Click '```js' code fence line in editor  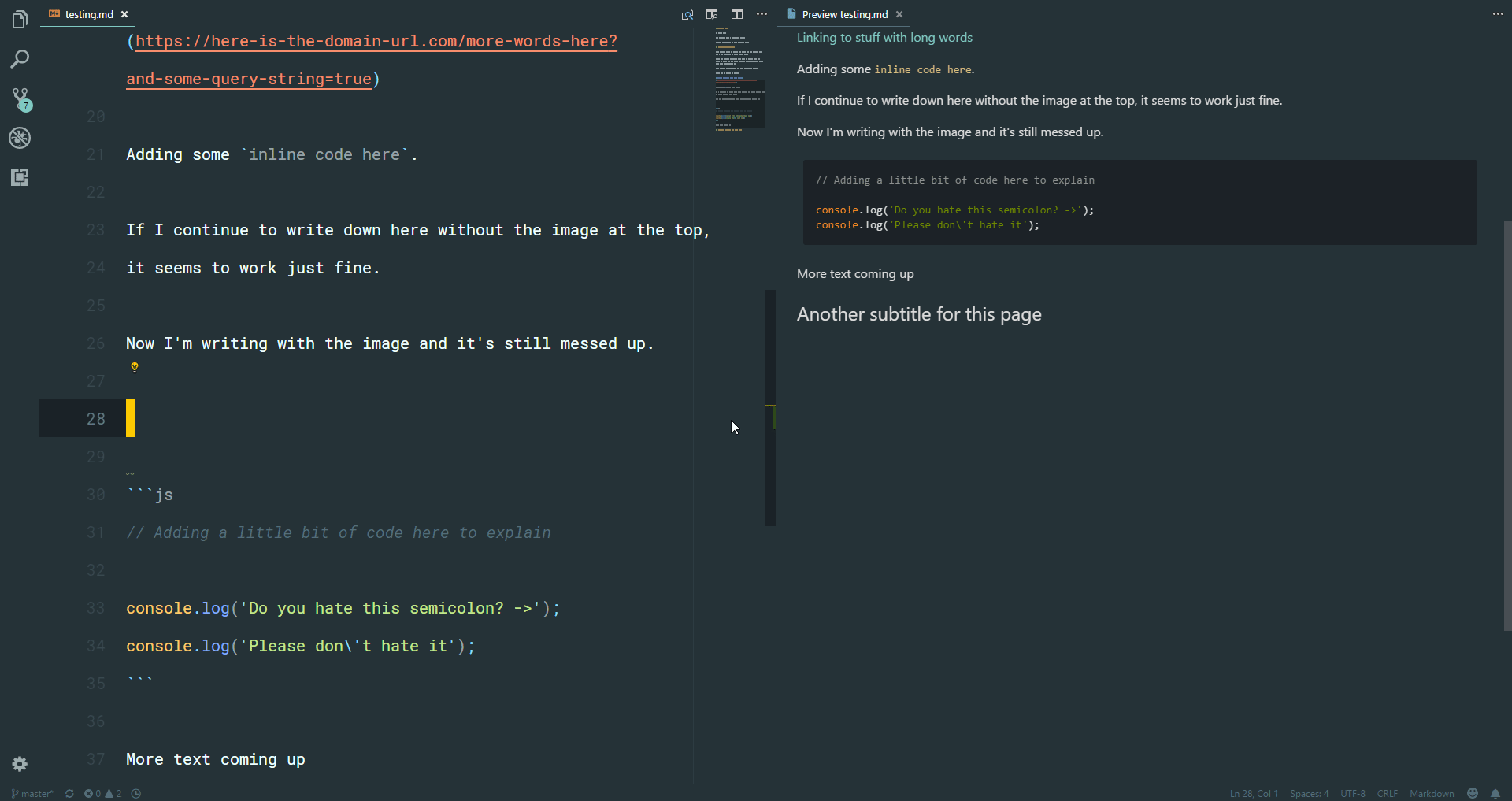coord(150,495)
